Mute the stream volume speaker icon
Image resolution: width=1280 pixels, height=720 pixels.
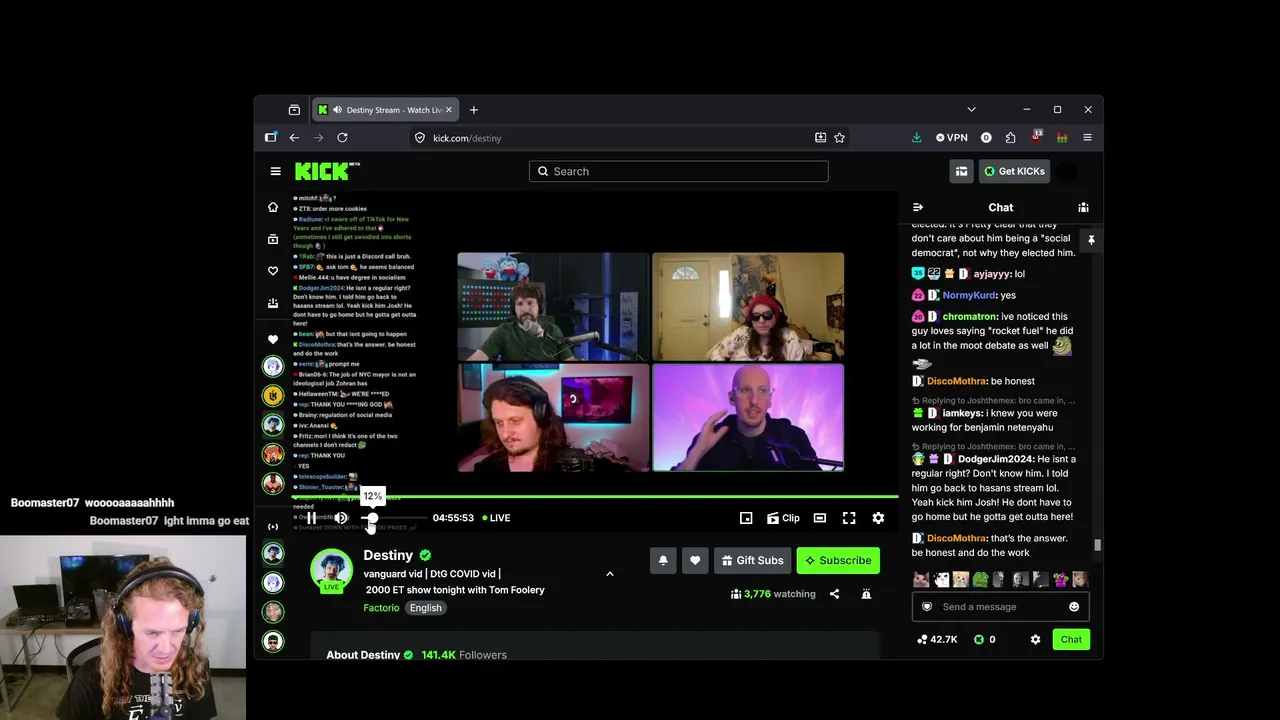[341, 518]
